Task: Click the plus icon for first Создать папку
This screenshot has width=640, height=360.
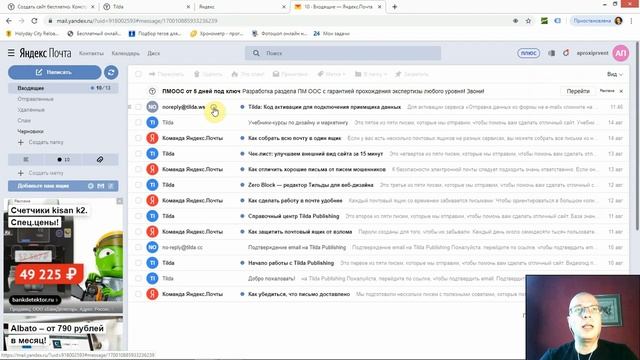Action: 21,142
